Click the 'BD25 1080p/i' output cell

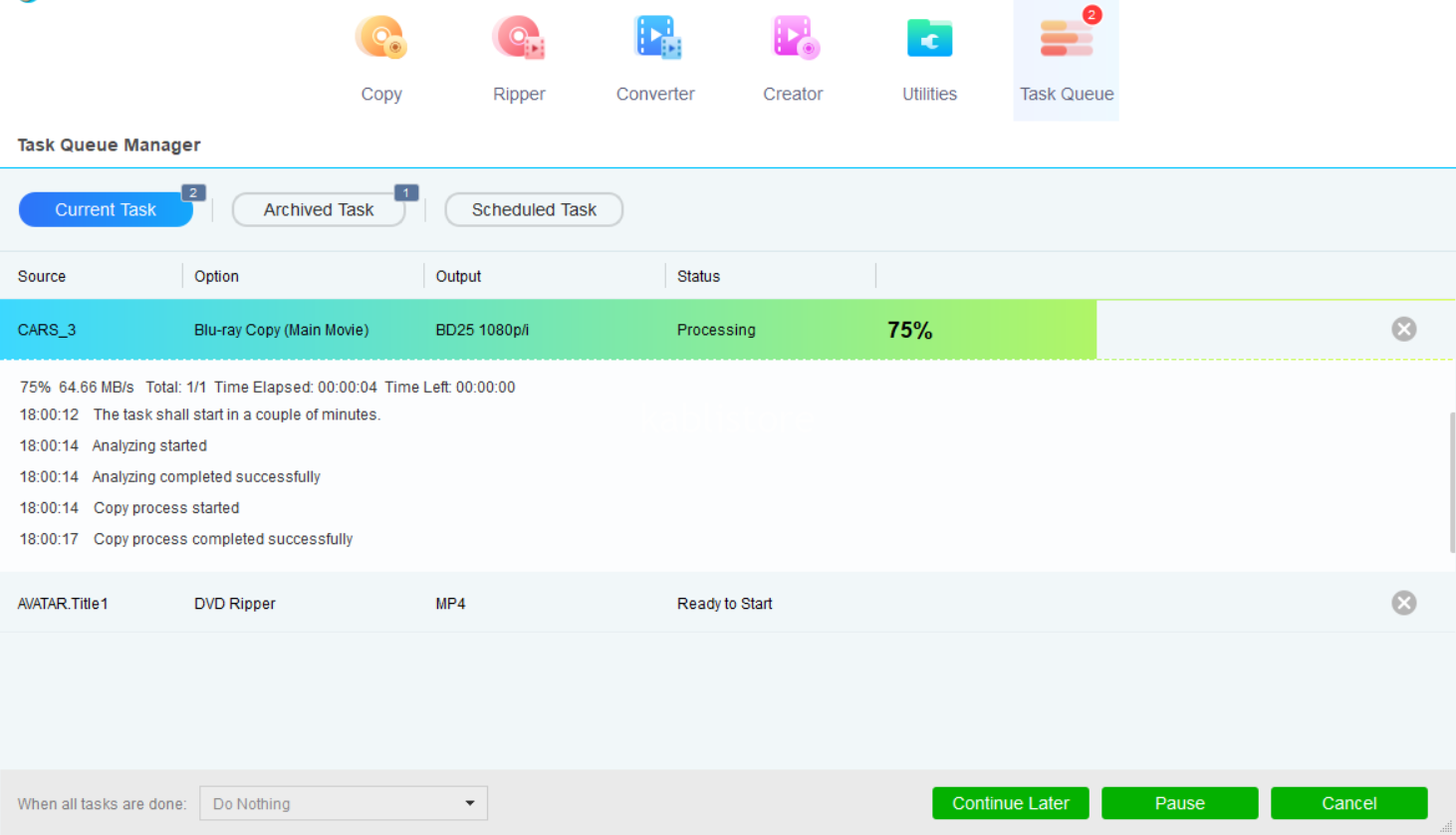click(482, 330)
